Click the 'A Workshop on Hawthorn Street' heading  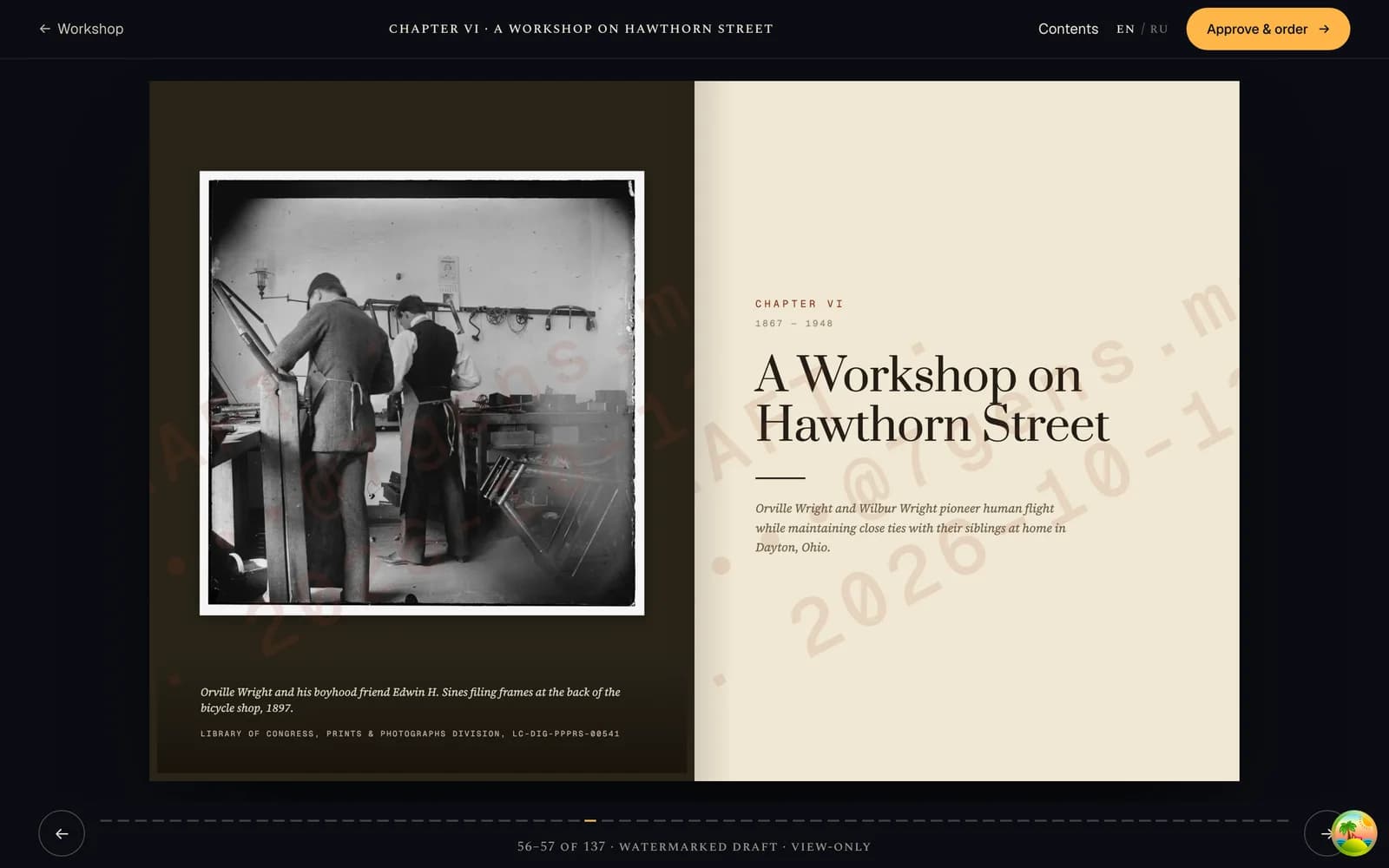[931, 399]
